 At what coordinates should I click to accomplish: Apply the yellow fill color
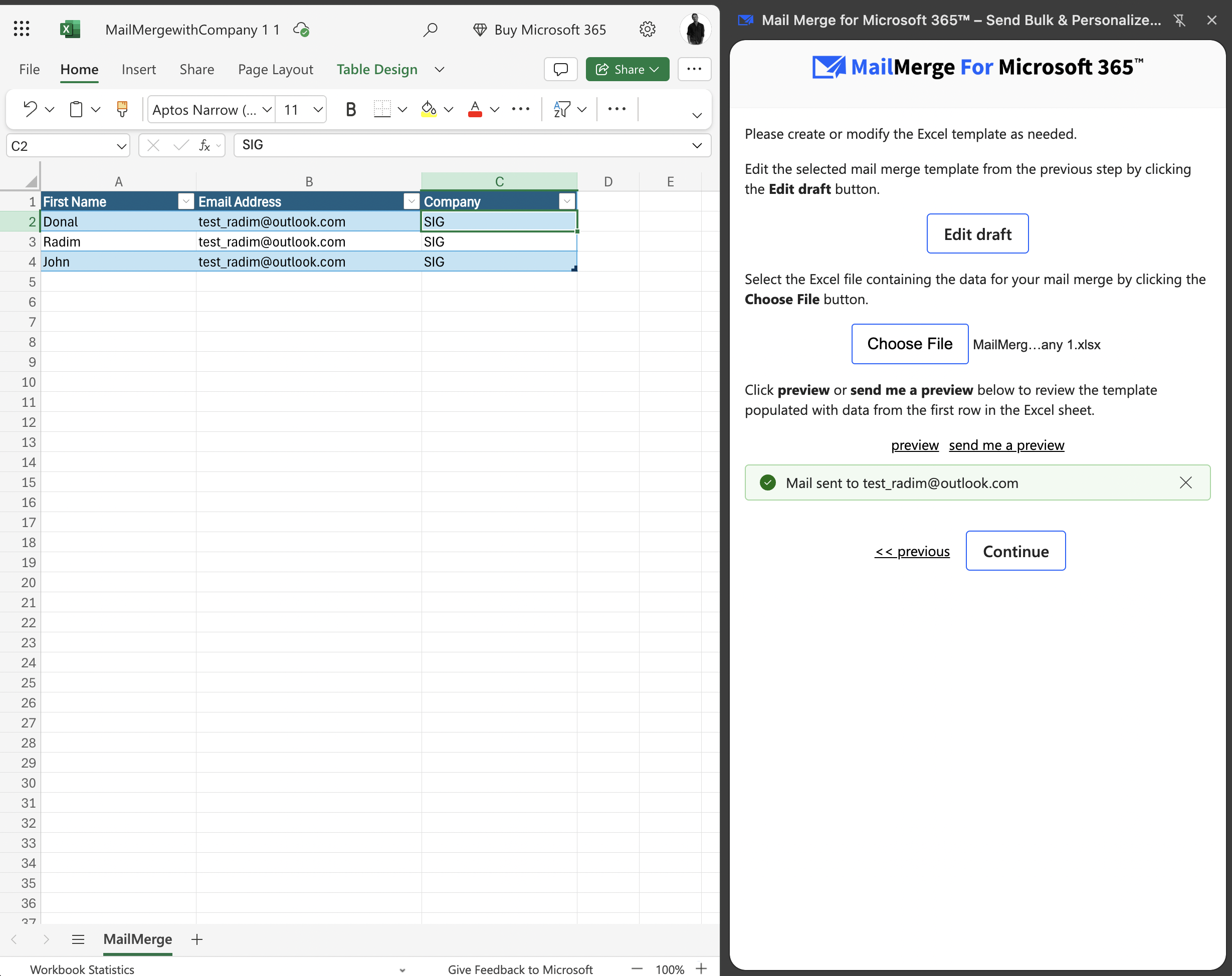point(429,109)
